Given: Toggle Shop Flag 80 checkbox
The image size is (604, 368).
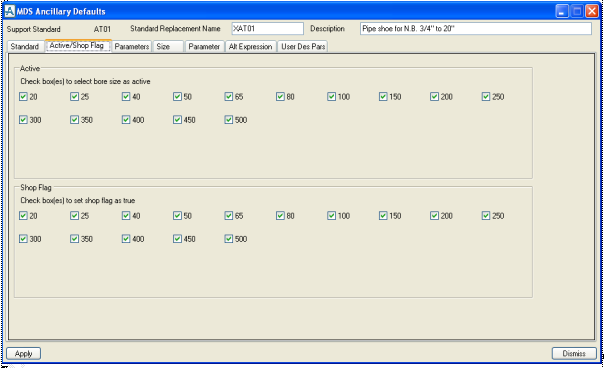Looking at the screenshot, I should click(x=280, y=215).
